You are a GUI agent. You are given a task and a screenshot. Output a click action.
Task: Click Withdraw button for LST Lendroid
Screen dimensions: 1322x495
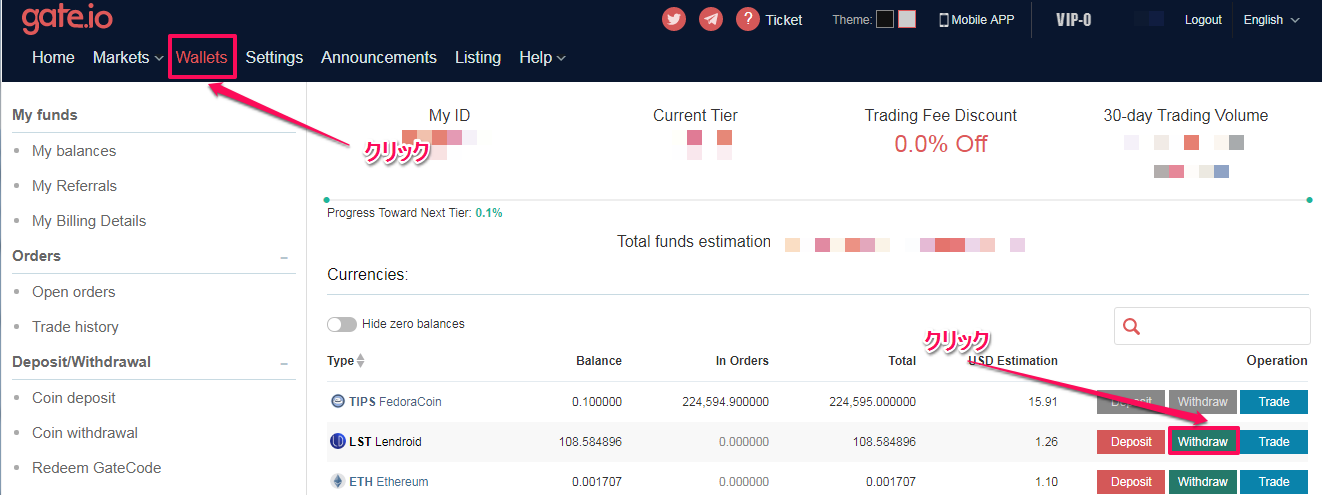point(1203,442)
